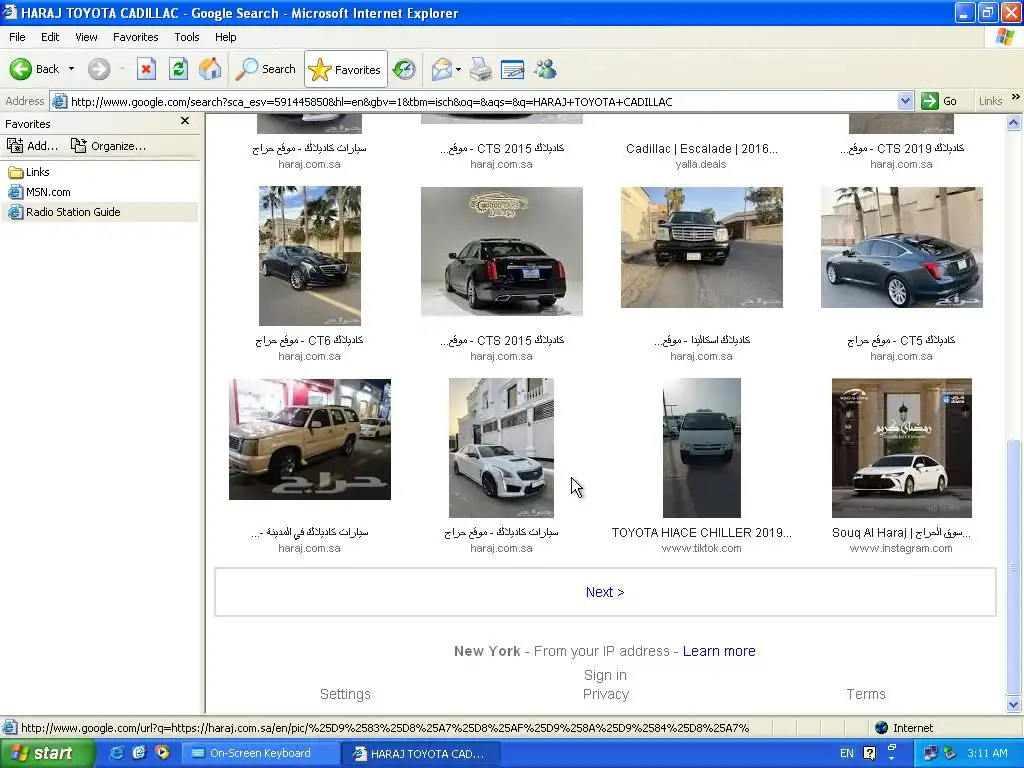1024x768 pixels.
Task: Close the Favorites side panel
Action: coord(185,121)
